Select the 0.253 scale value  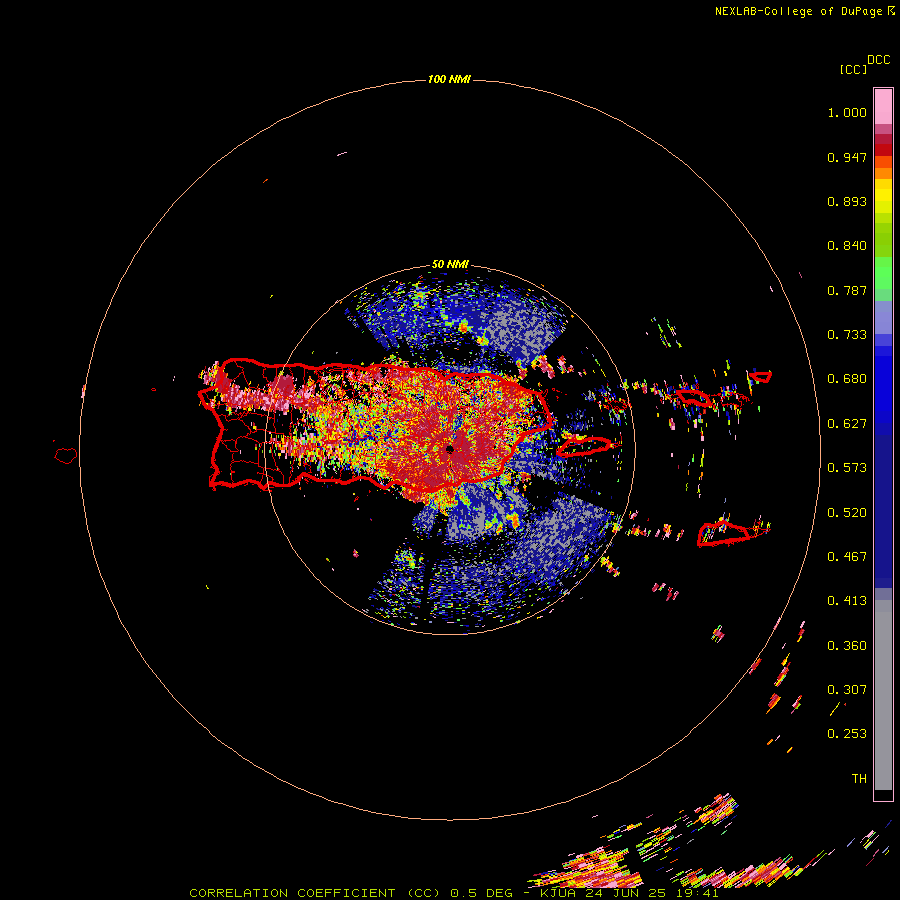[847, 734]
